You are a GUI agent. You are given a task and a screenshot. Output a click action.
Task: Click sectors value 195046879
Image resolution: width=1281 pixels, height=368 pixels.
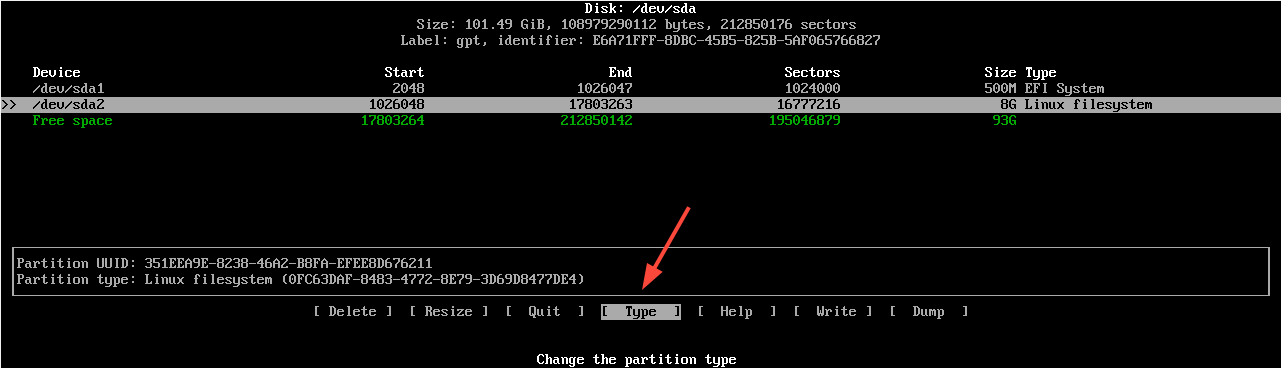pos(804,121)
